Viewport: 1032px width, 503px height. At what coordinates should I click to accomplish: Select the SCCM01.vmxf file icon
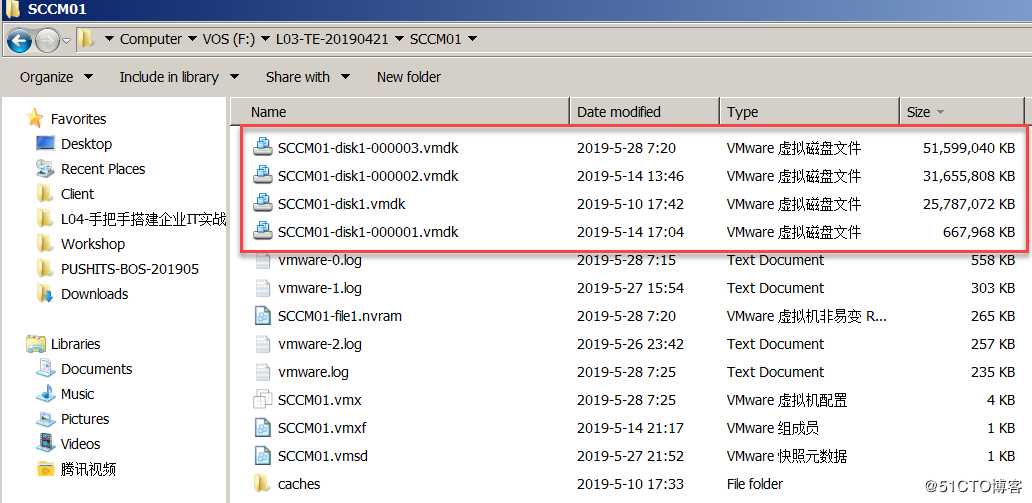click(x=263, y=428)
